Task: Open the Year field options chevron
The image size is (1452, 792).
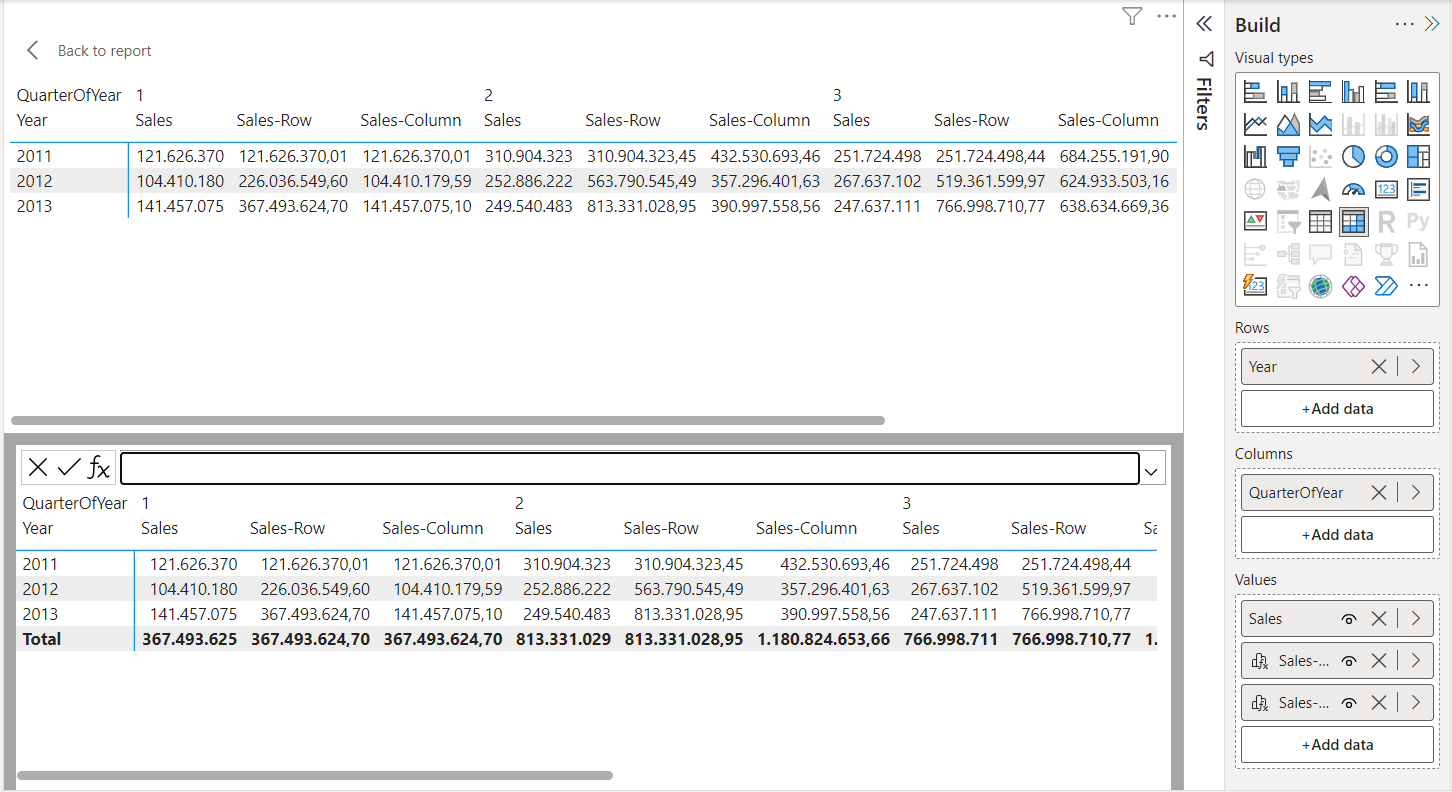Action: point(1415,367)
